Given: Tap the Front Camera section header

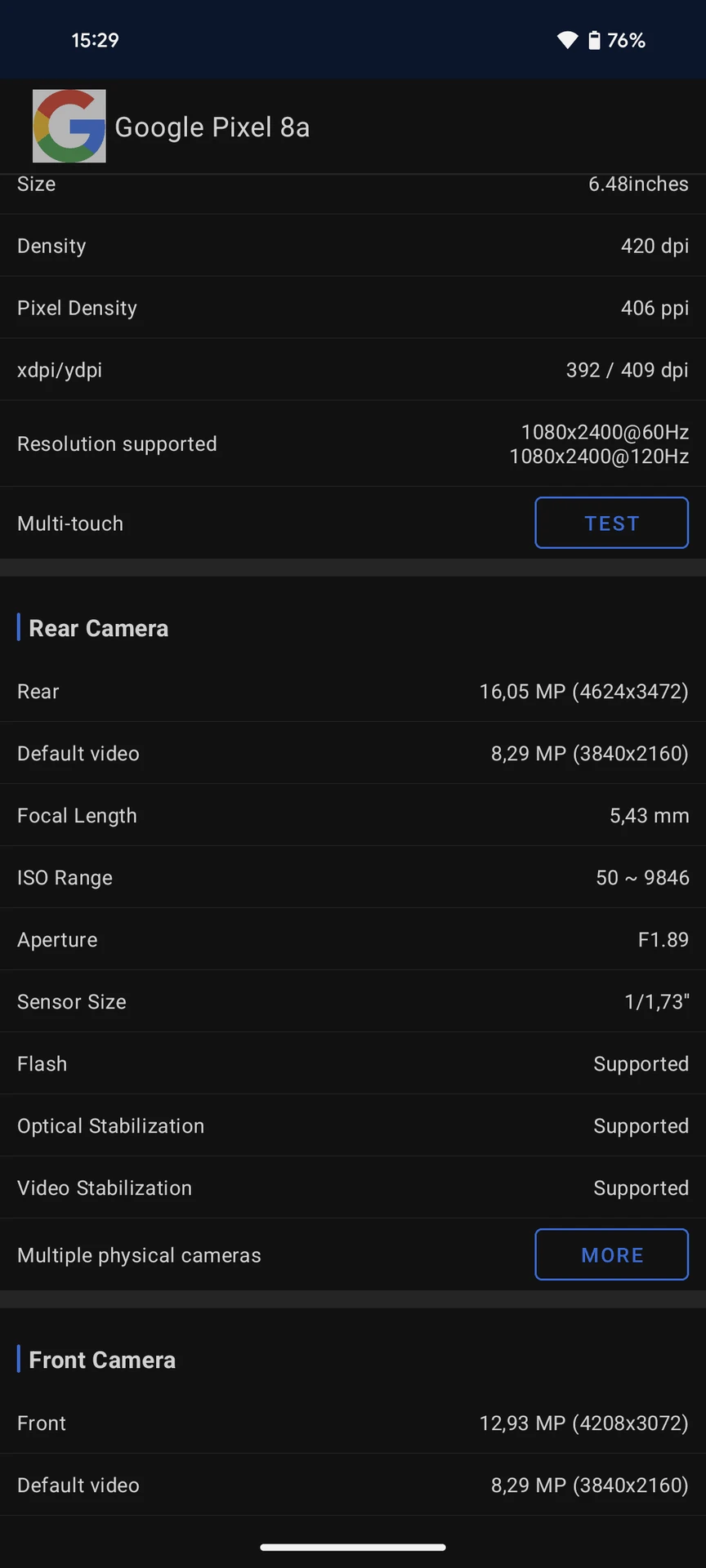Looking at the screenshot, I should click(x=102, y=1360).
